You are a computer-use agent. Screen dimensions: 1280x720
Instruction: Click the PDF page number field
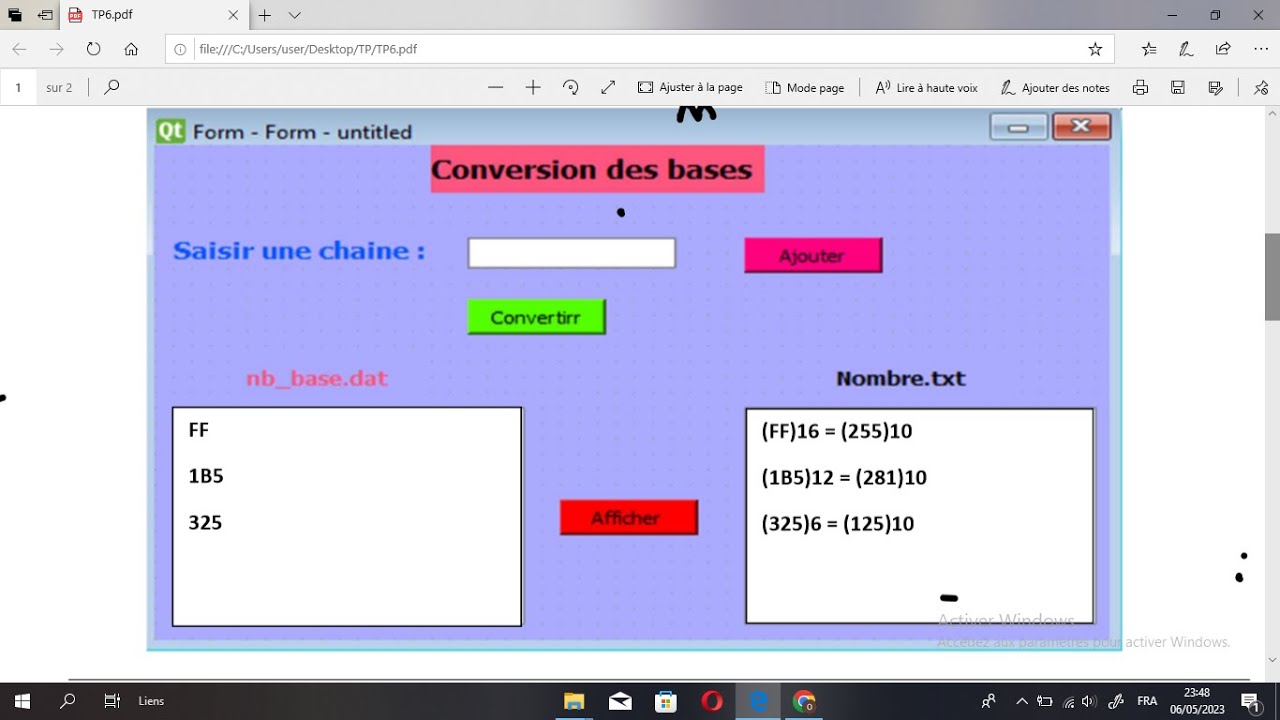pyautogui.click(x=19, y=87)
